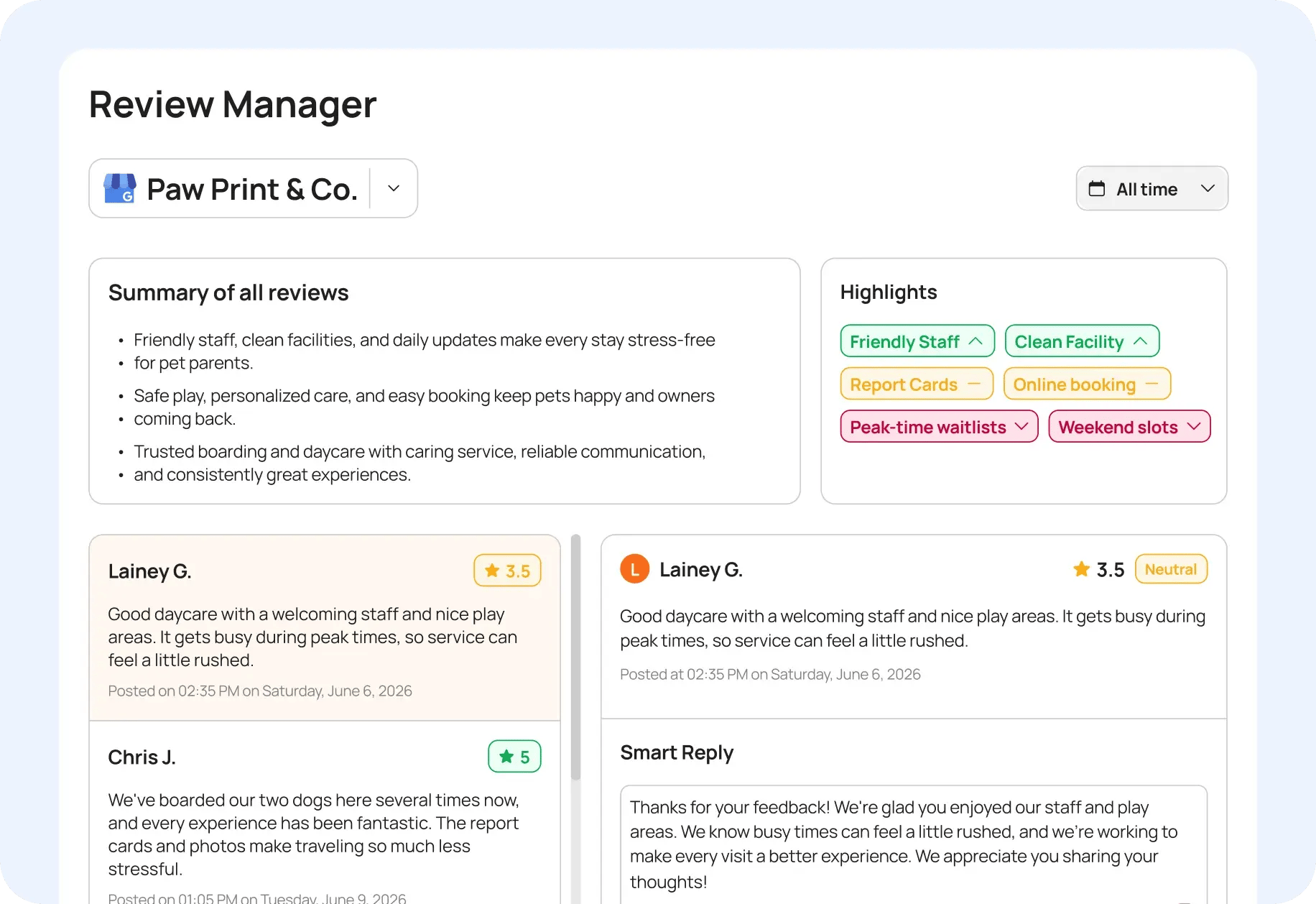
Task: Open the All time date range dropdown
Action: pyautogui.click(x=1152, y=188)
